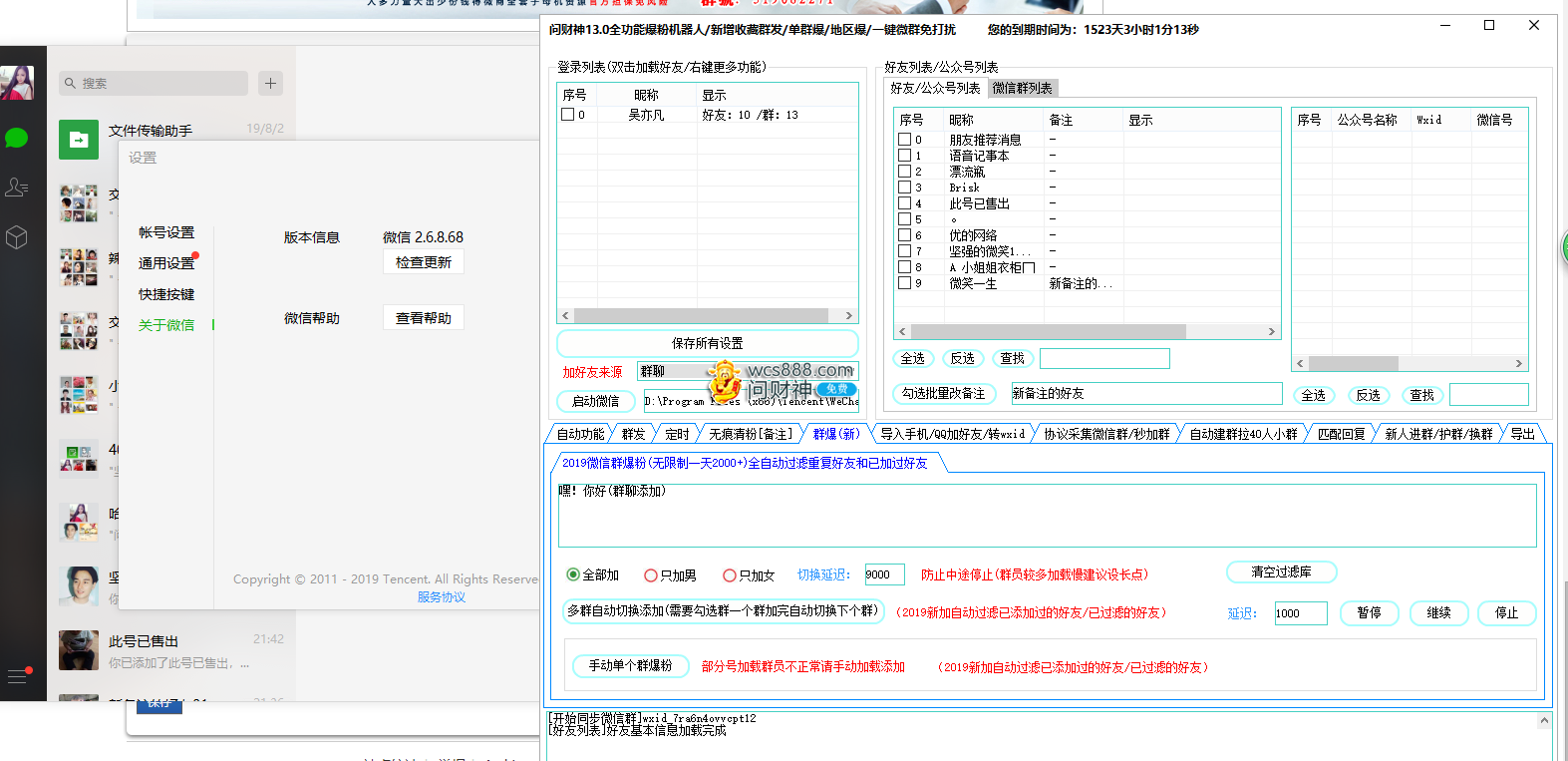The image size is (1568, 761).
Task: Click the 手动单个群爆粉 button
Action: tap(630, 665)
